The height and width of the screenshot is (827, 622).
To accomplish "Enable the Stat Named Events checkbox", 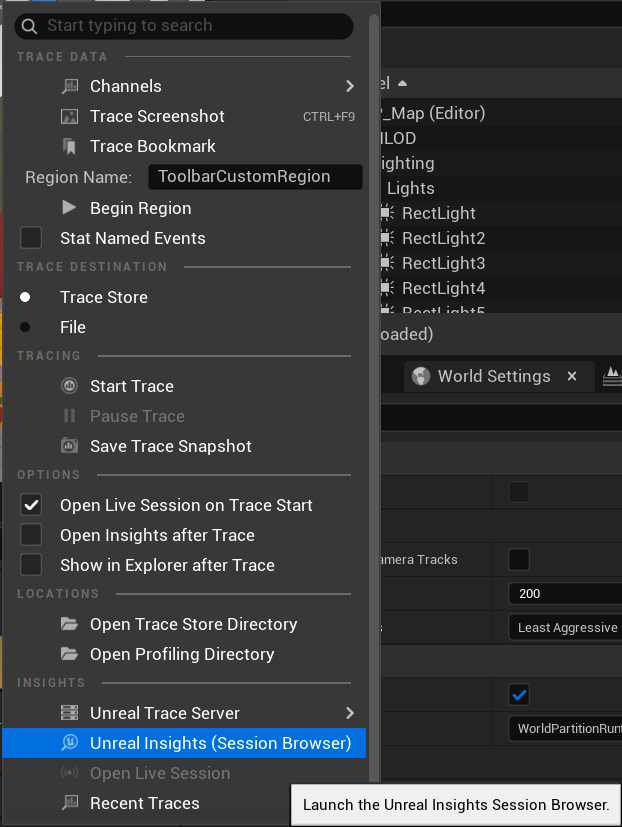I will click(31, 238).
